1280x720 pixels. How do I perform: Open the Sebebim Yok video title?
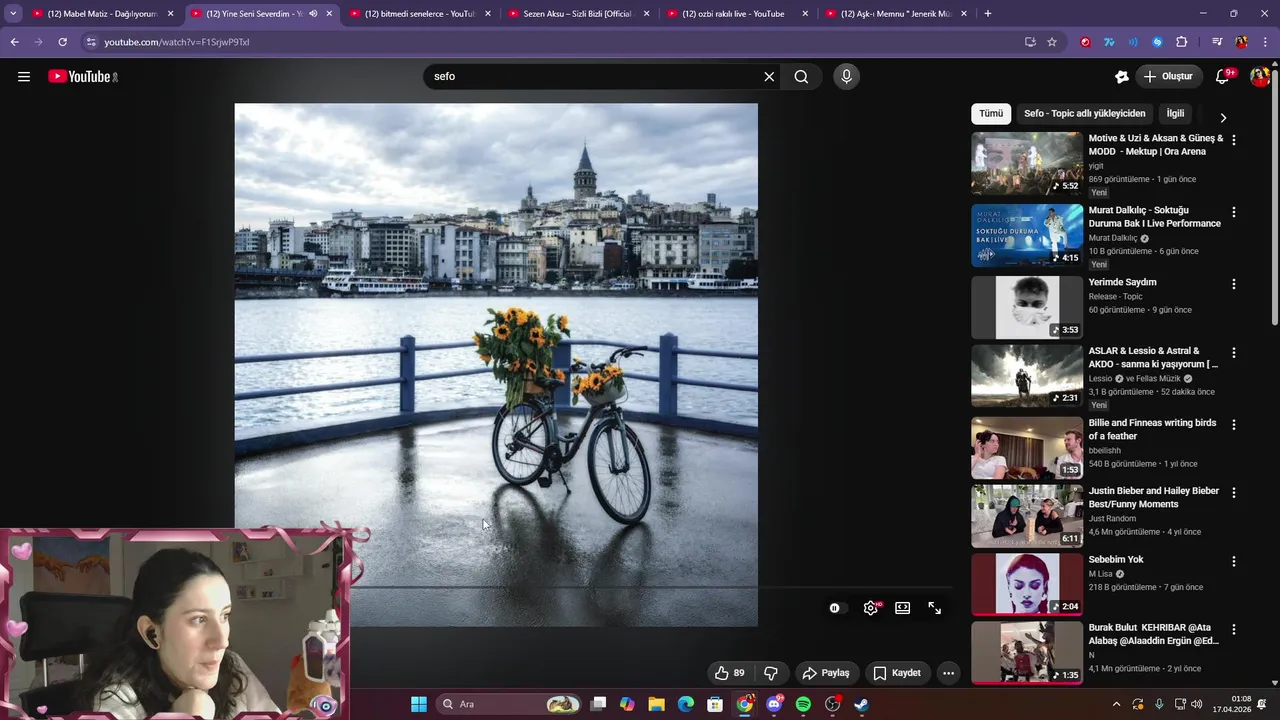click(x=1116, y=559)
